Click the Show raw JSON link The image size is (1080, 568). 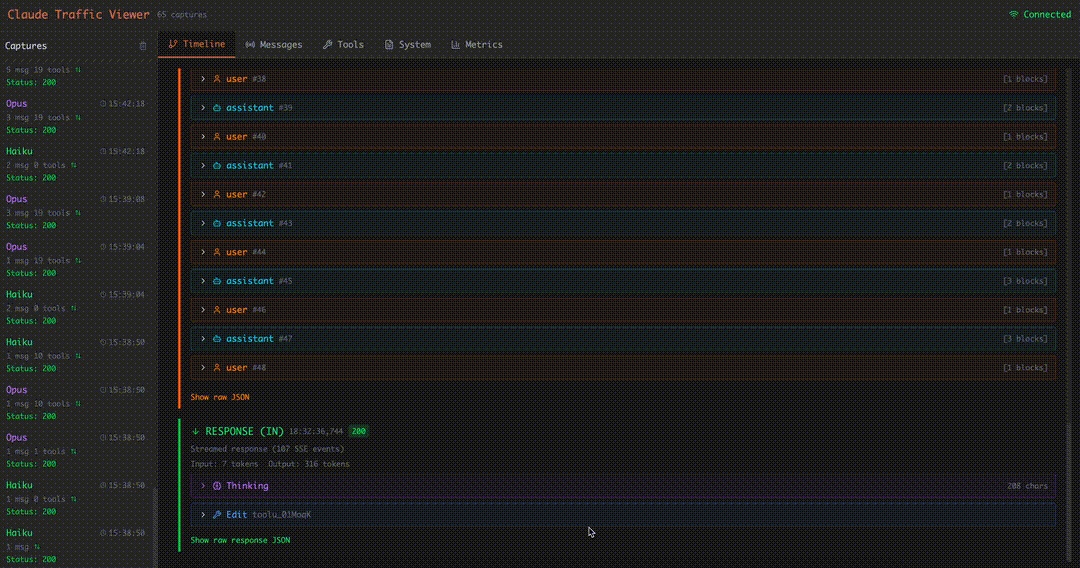pos(220,397)
